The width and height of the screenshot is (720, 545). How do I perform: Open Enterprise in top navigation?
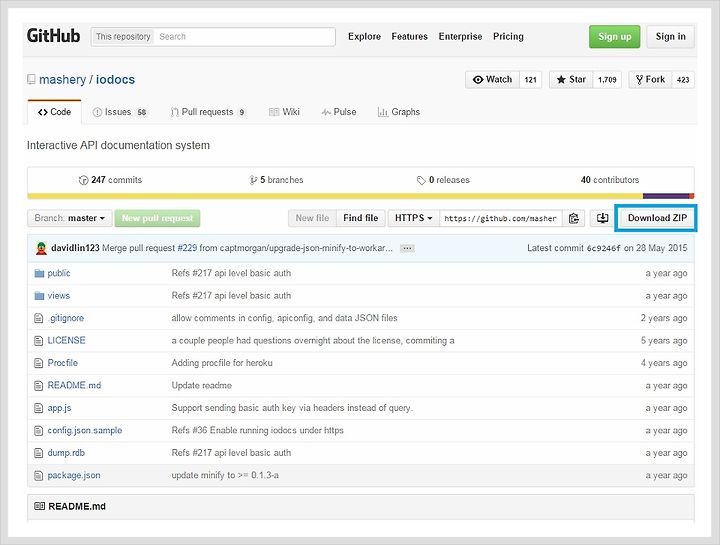tap(460, 36)
